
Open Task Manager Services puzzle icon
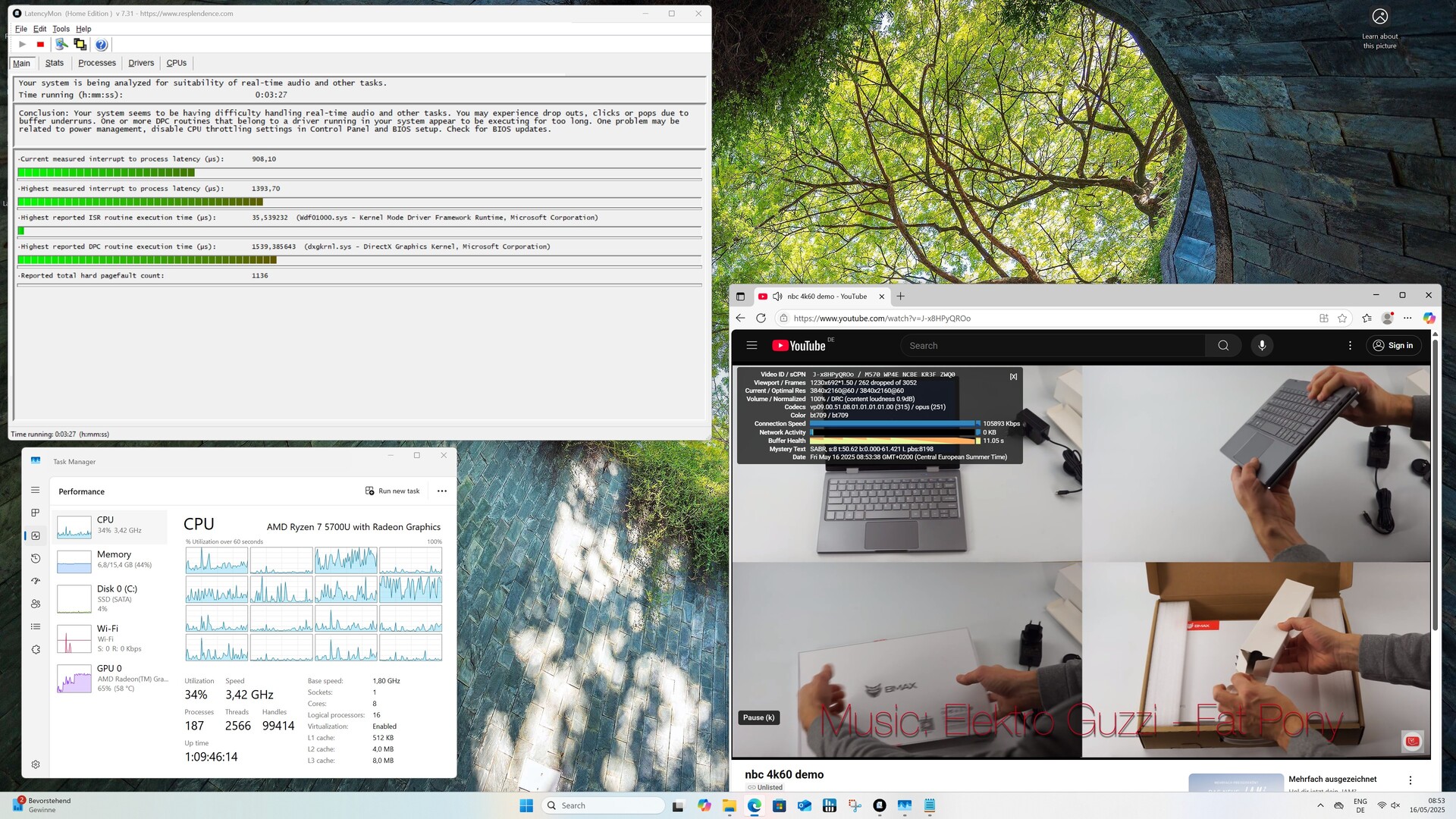click(x=36, y=650)
